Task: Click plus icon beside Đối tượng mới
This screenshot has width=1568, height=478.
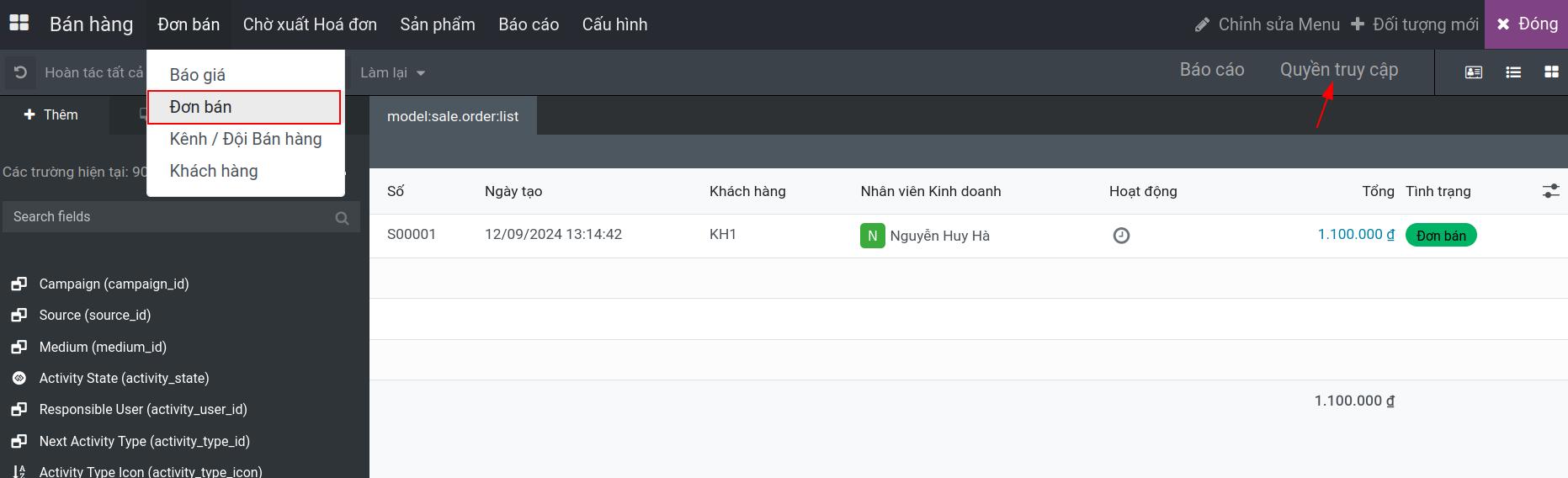Action: pos(1358,24)
